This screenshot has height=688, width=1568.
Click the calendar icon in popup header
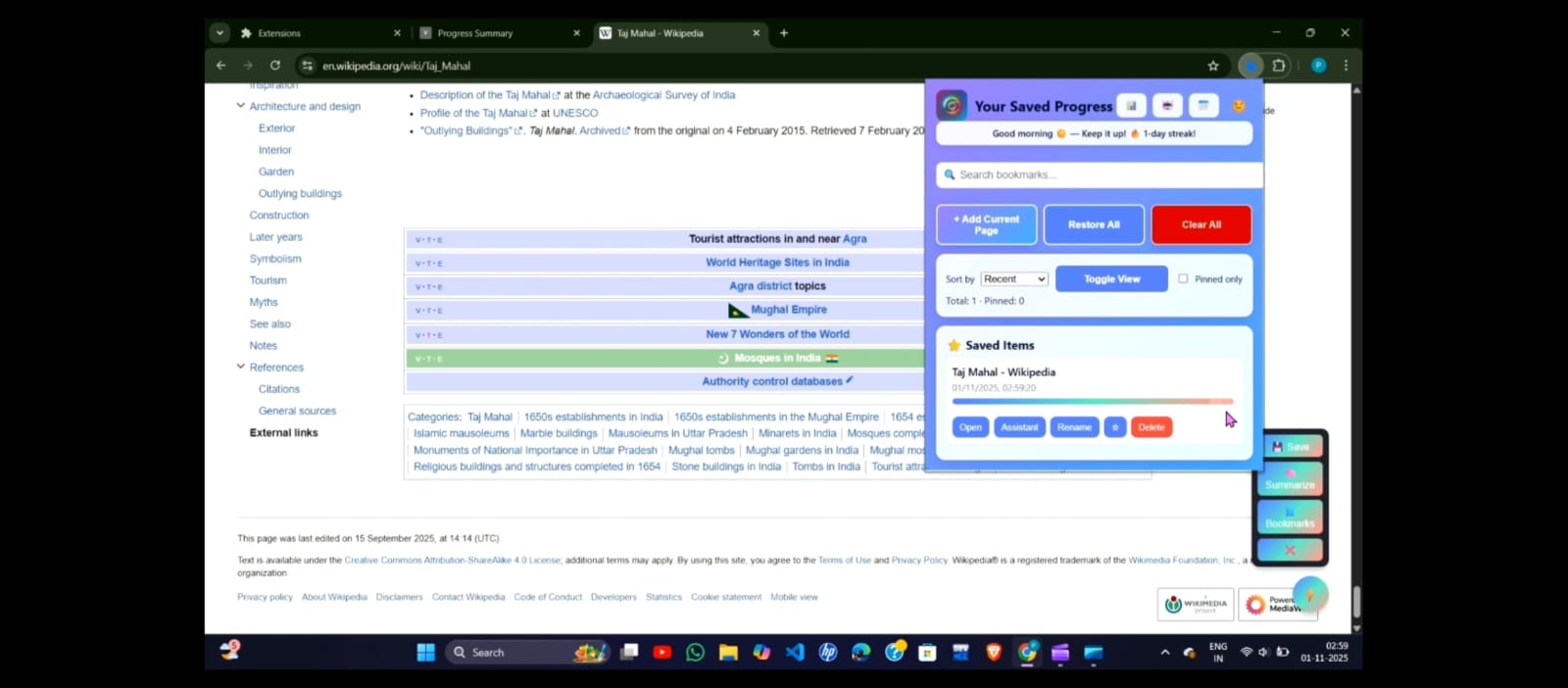click(1203, 106)
